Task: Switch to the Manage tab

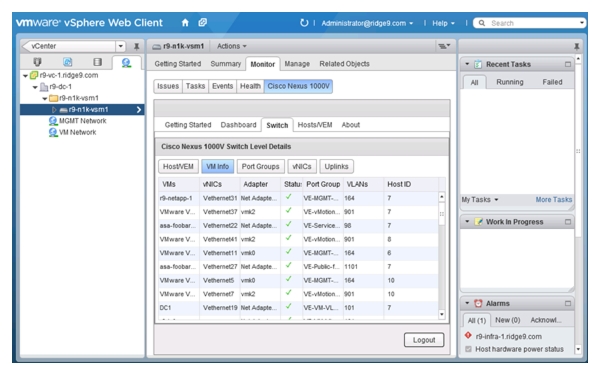Action: coord(297,64)
